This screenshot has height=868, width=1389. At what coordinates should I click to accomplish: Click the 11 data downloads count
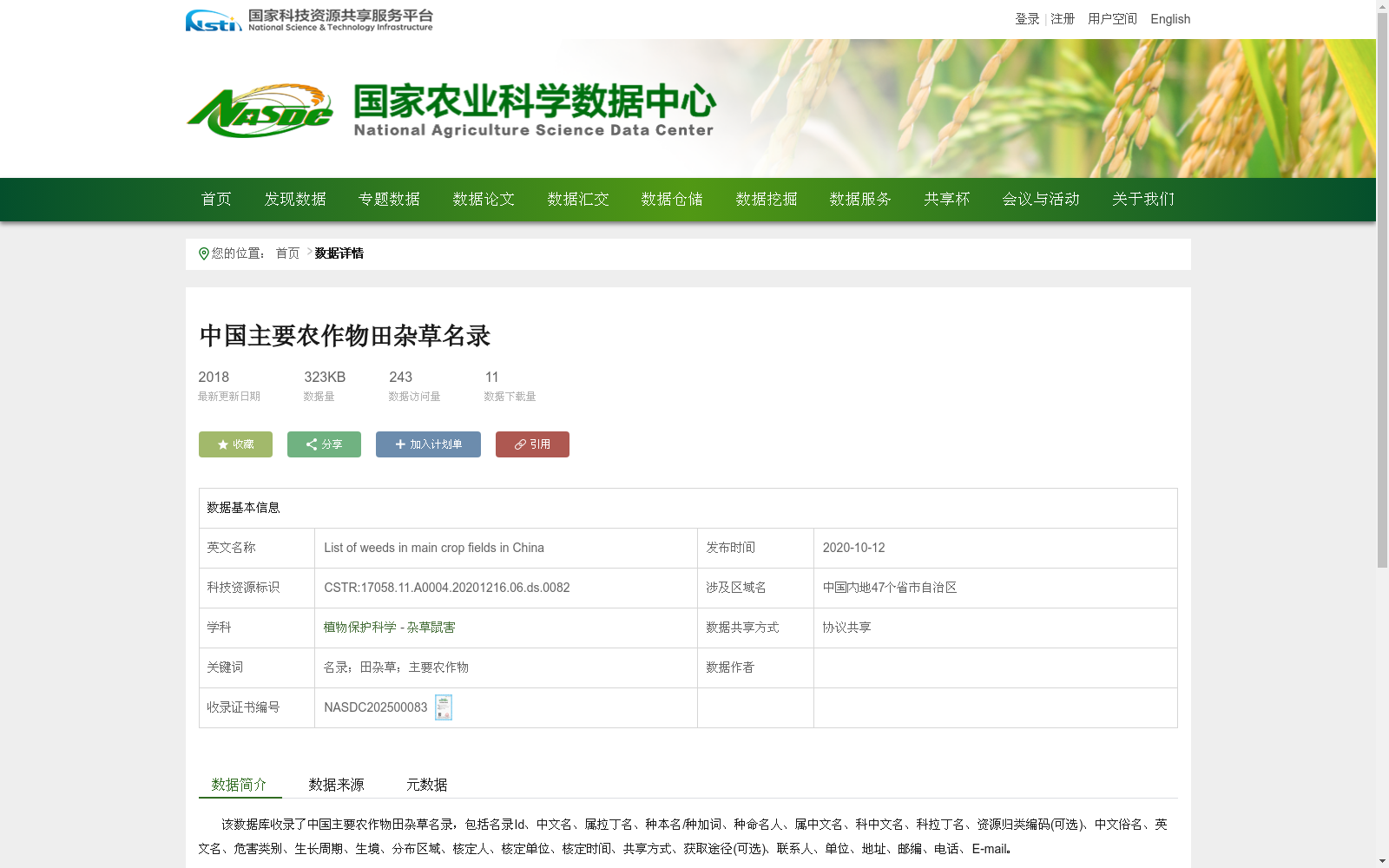(x=491, y=377)
